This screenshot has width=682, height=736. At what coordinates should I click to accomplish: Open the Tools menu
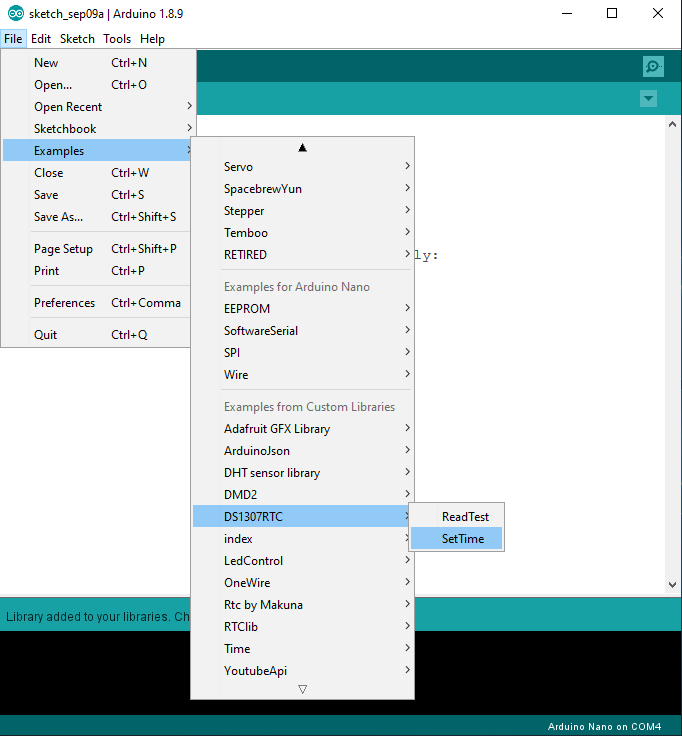tap(117, 39)
